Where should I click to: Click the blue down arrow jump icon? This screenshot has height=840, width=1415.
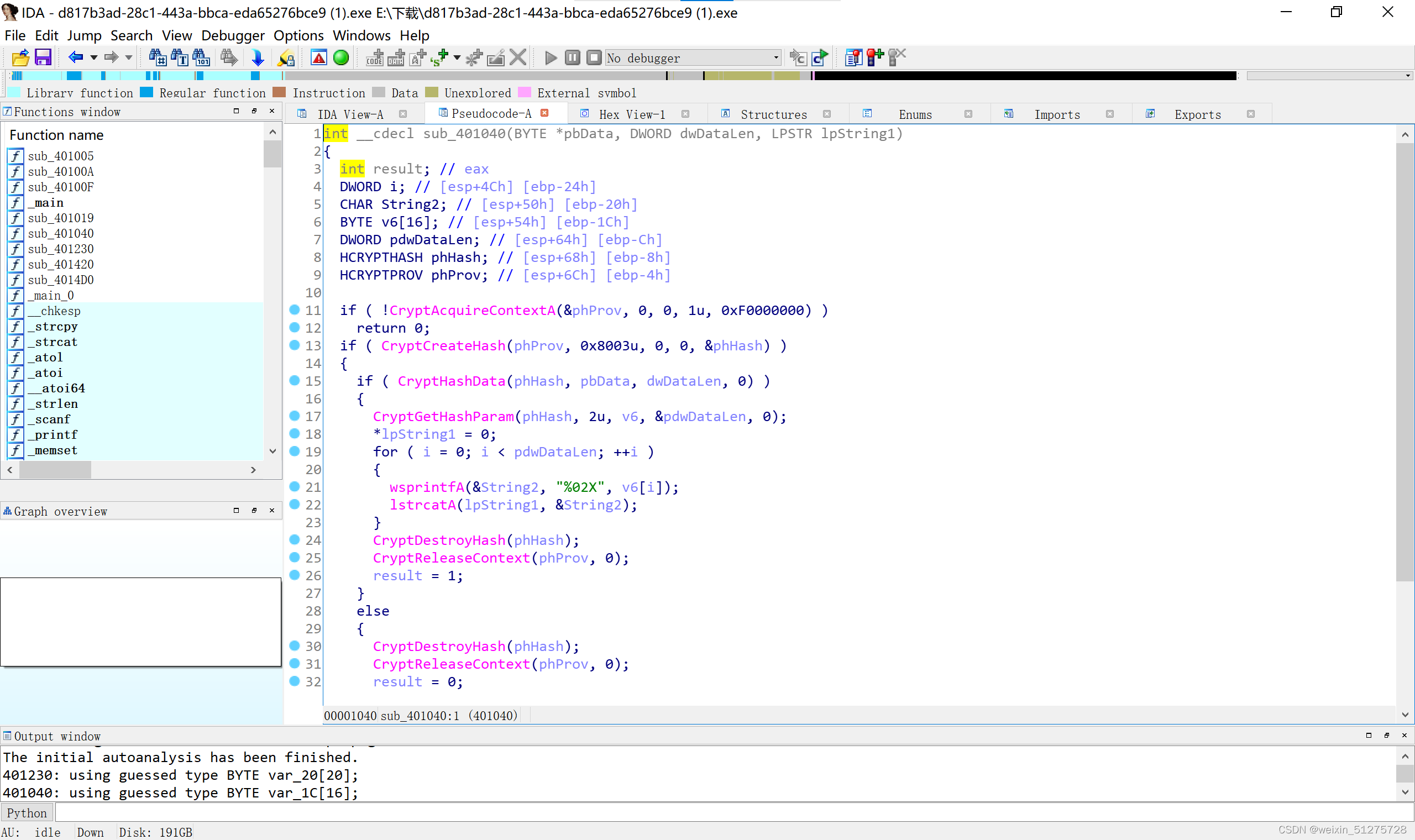[258, 57]
